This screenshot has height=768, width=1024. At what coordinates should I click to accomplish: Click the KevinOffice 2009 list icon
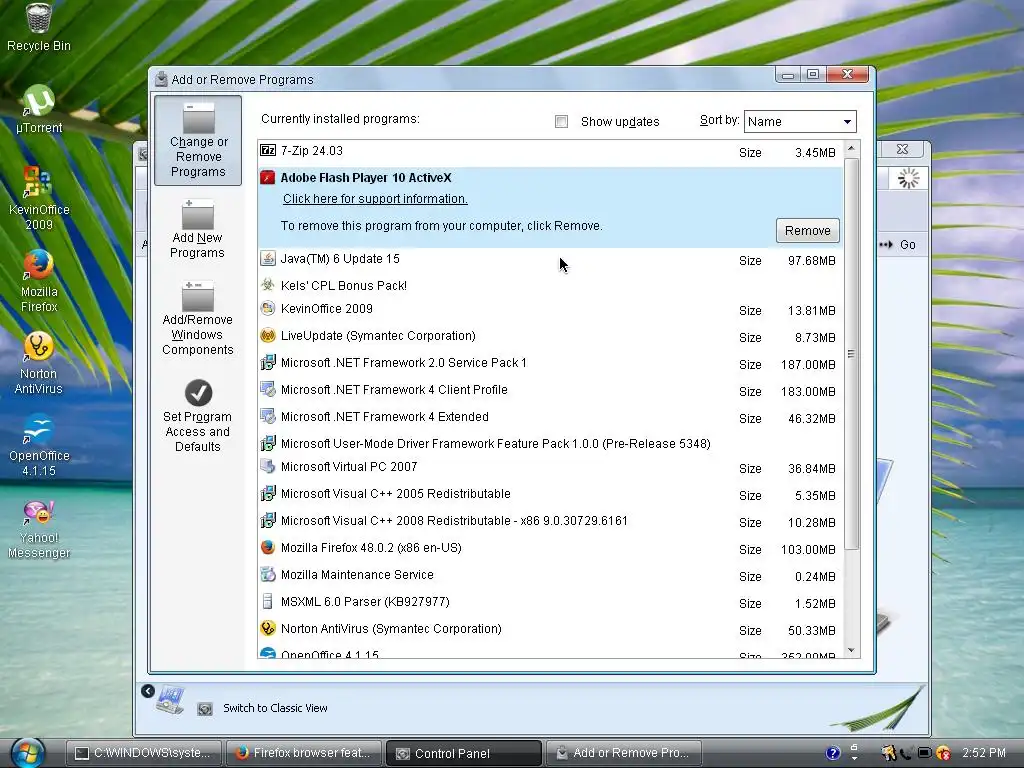[x=268, y=308]
